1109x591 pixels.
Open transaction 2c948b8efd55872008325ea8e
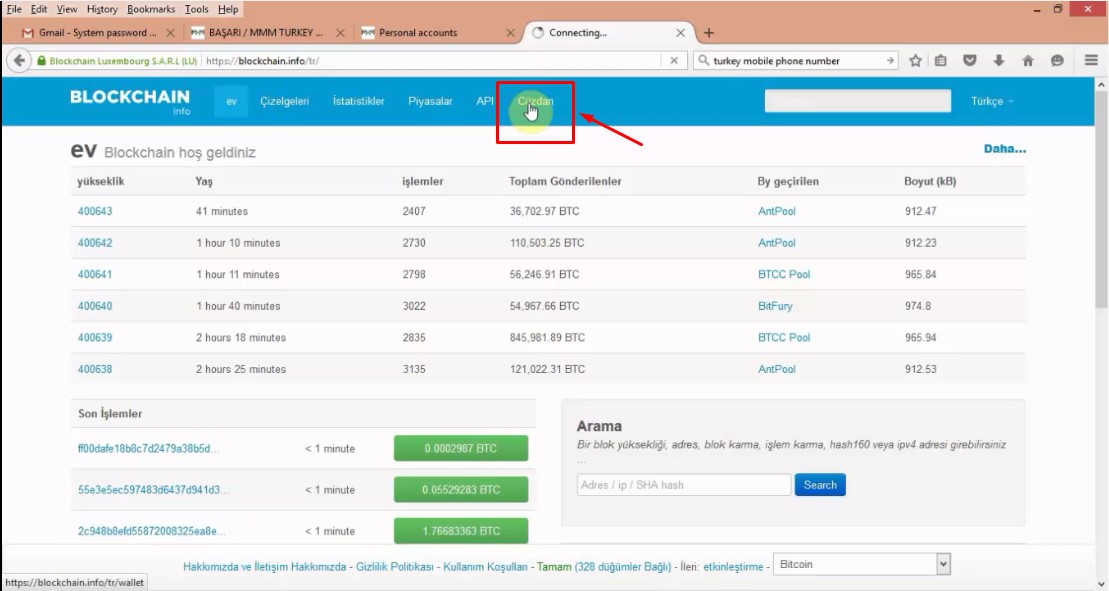[x=152, y=531]
